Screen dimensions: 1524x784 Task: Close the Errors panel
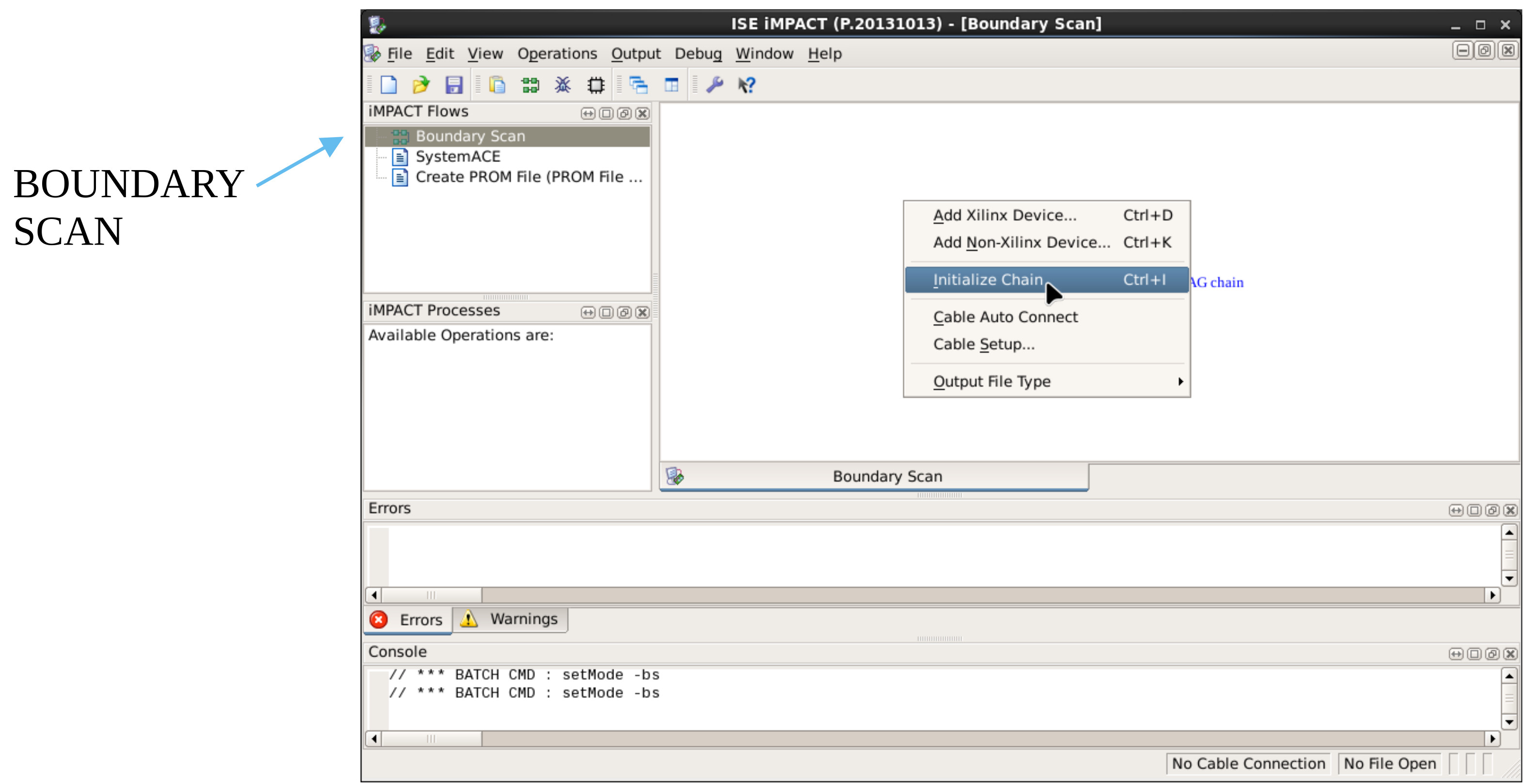[x=1511, y=510]
